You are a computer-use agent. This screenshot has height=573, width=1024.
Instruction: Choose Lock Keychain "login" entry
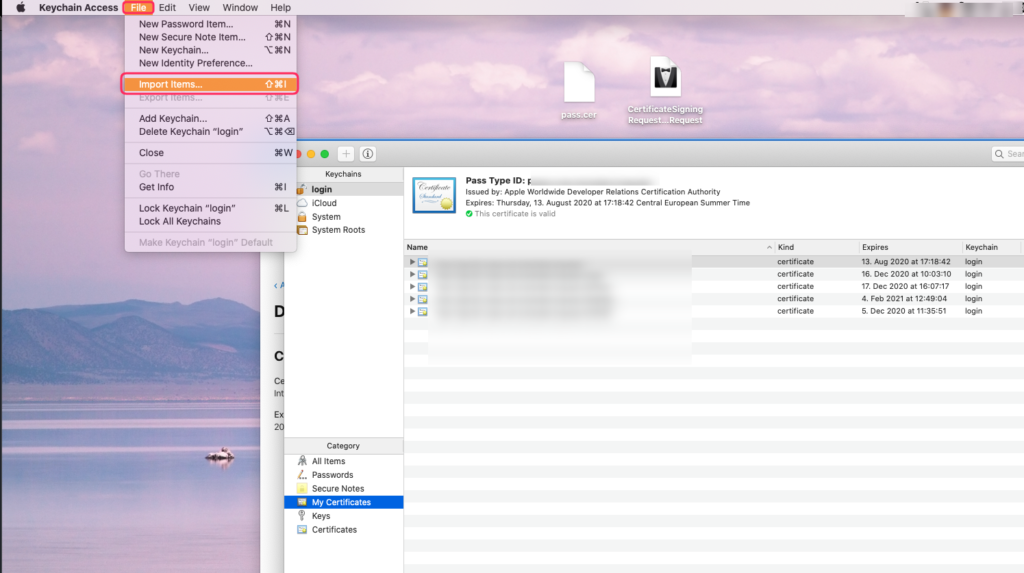210,208
